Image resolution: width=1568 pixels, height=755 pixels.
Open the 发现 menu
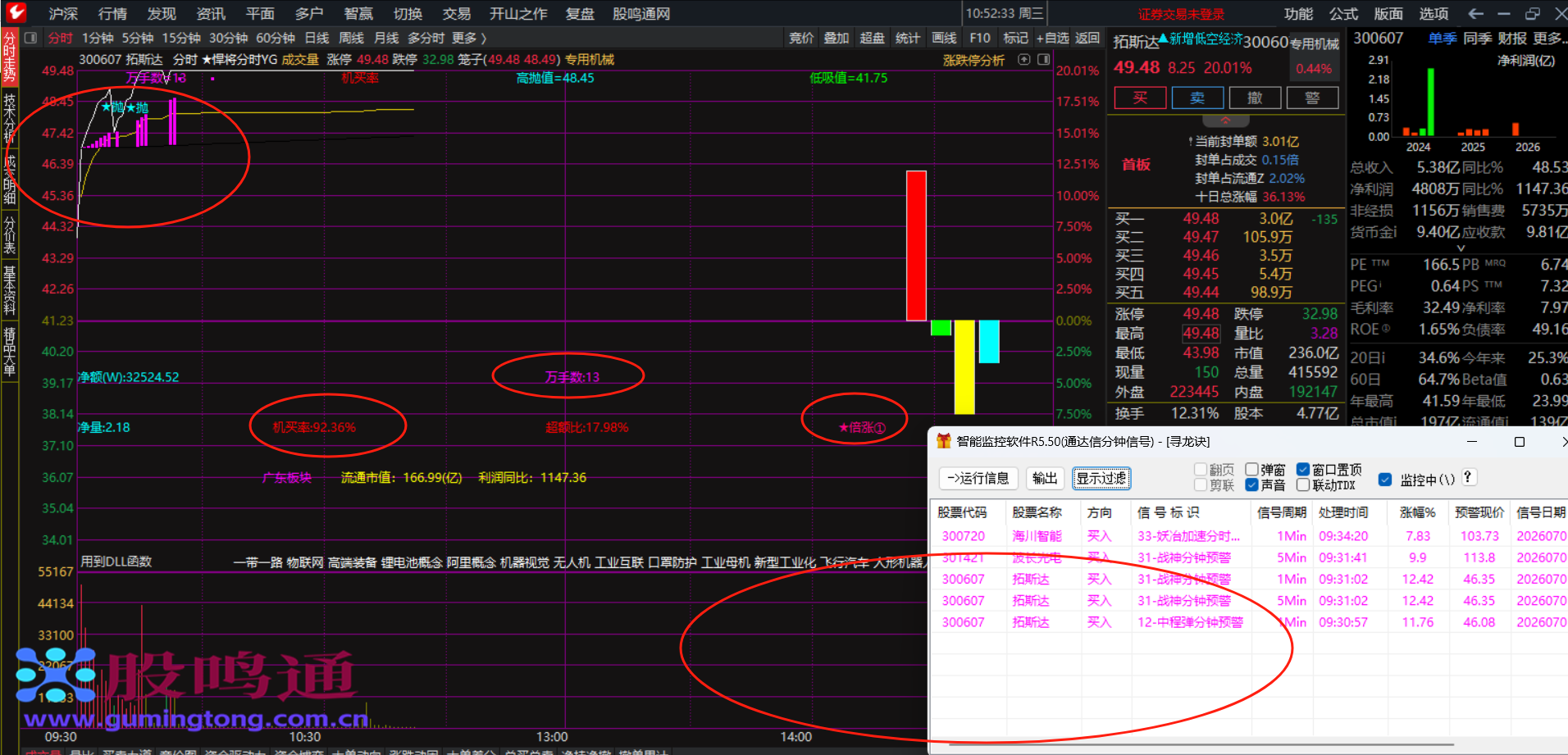(x=162, y=14)
